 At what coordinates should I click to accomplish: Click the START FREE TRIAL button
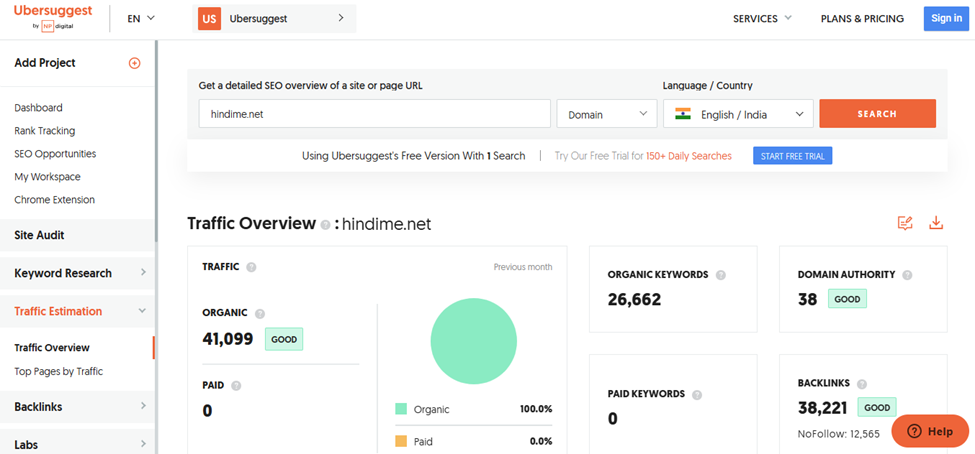pyautogui.click(x=793, y=156)
